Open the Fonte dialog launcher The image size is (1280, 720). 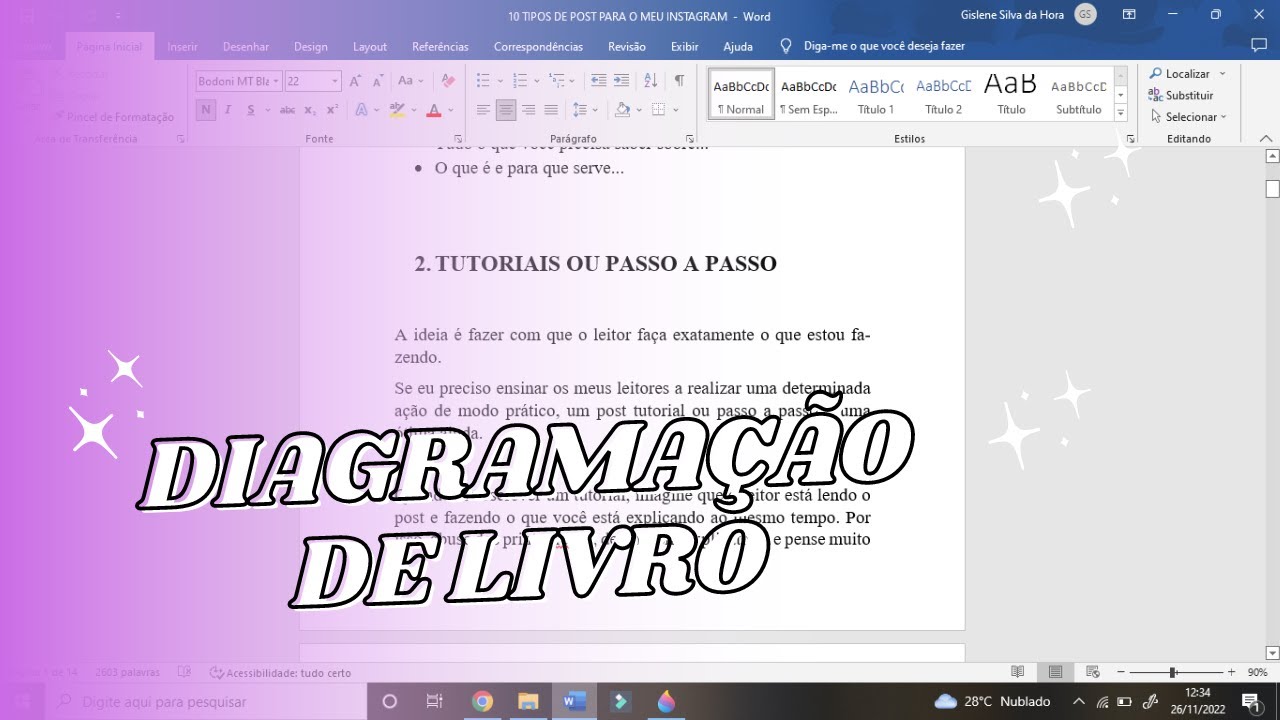click(x=457, y=139)
